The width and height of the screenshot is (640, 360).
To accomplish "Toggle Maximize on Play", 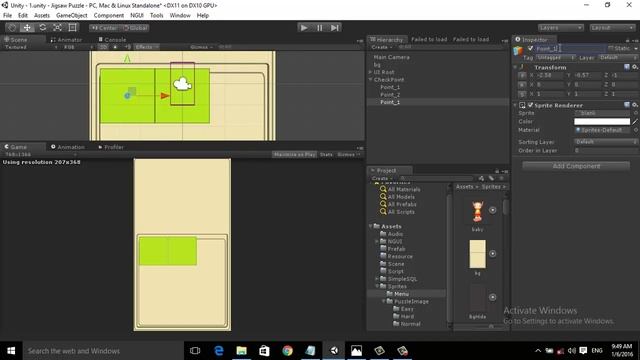I will (294, 155).
